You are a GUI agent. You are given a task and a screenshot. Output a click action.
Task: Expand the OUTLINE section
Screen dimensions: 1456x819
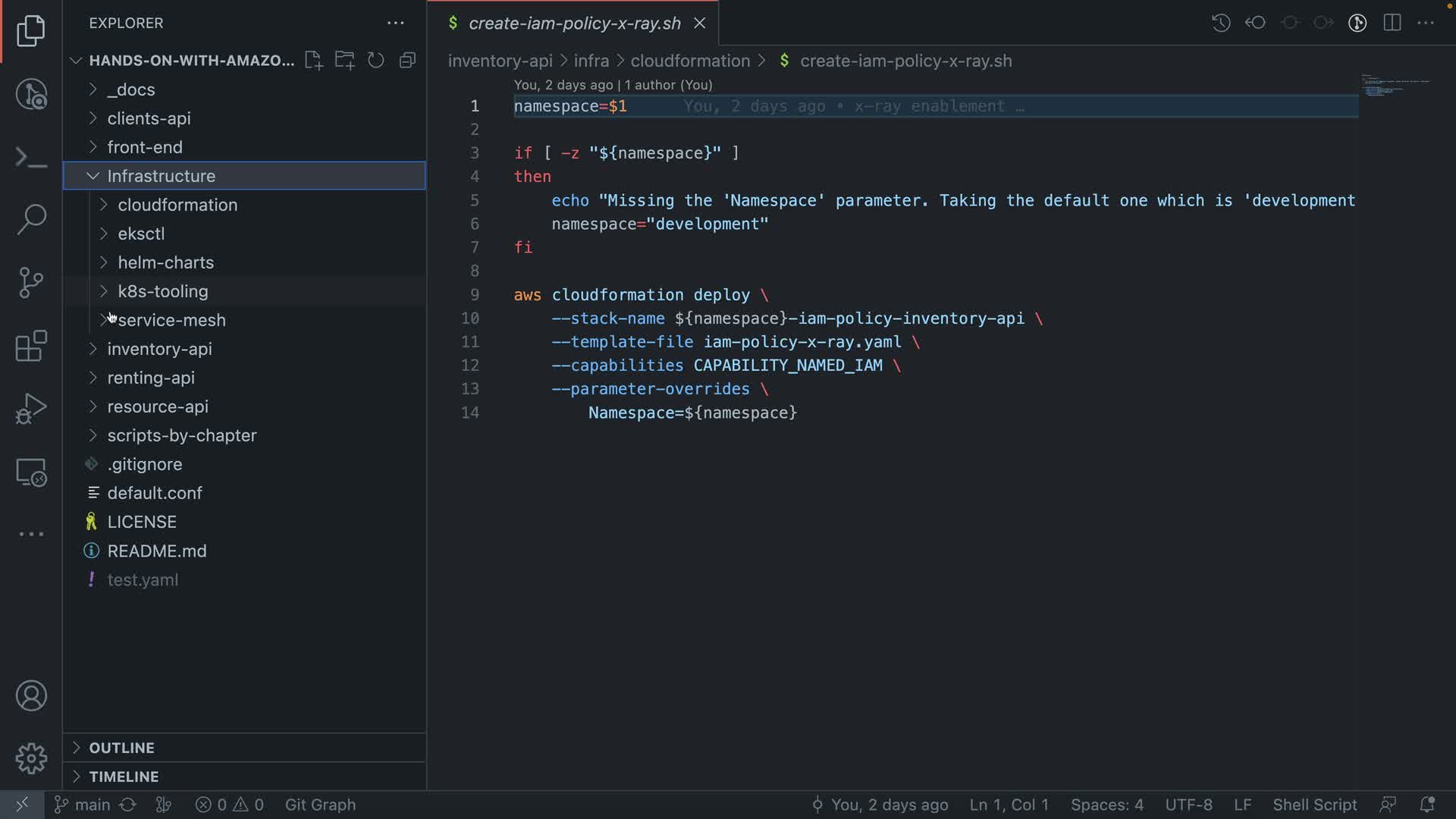121,748
